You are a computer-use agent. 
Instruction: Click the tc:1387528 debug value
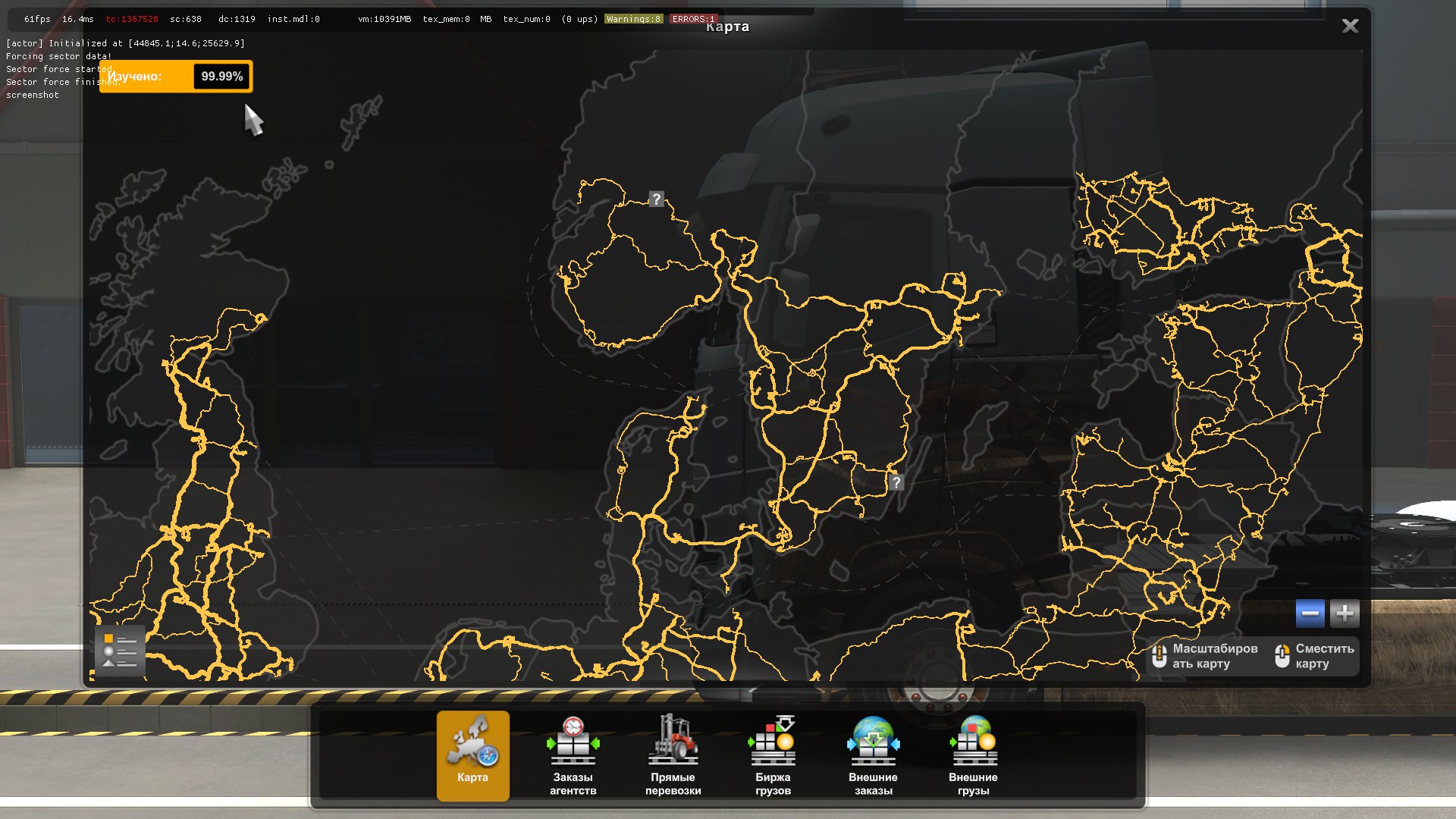[x=132, y=19]
